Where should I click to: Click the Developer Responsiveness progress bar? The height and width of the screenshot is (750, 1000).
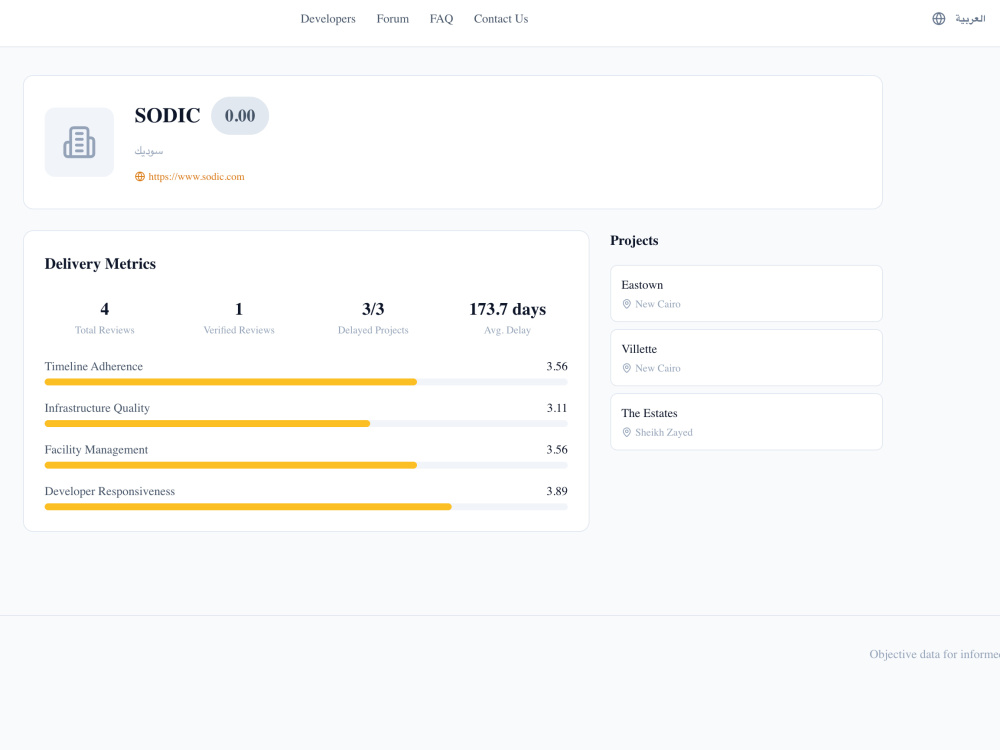point(306,507)
